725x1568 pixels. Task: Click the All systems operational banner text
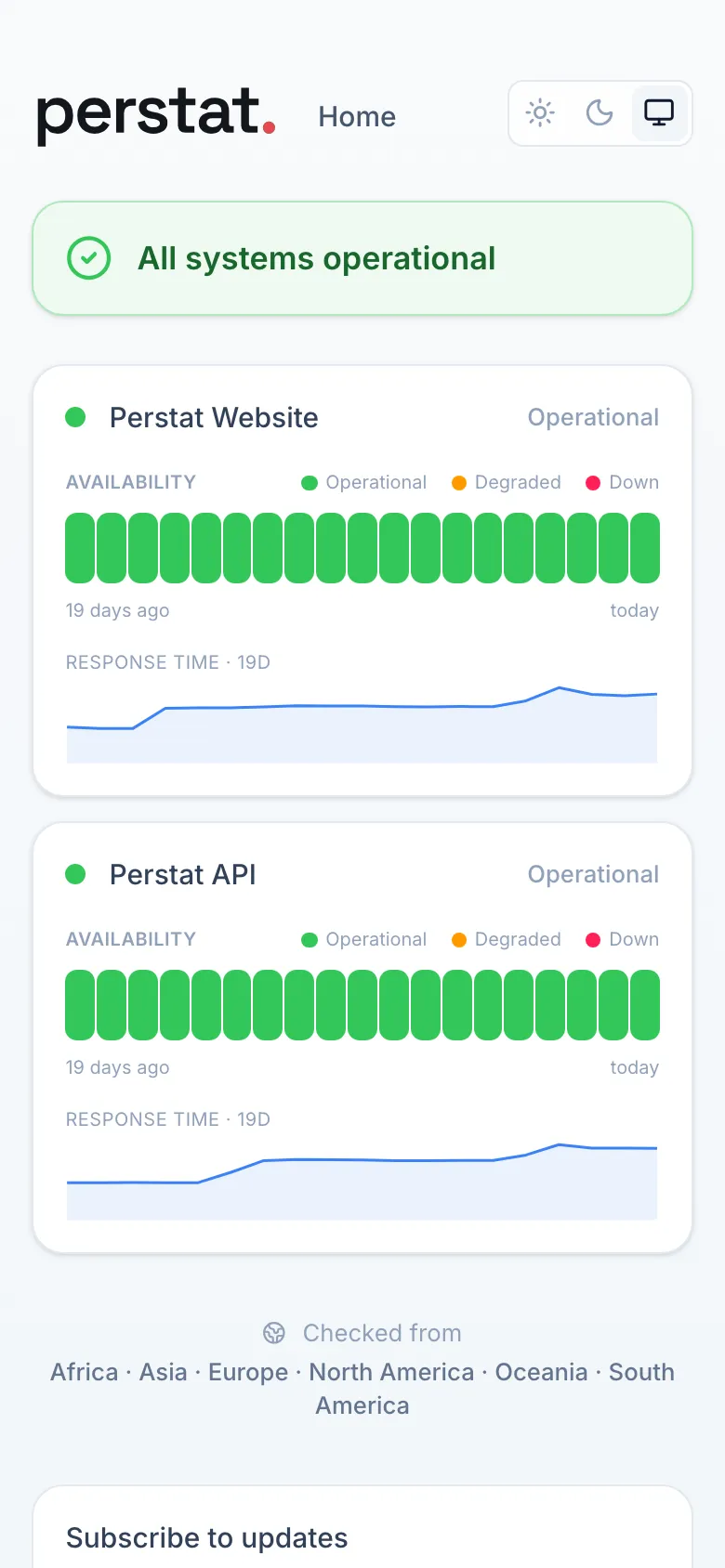pos(317,258)
